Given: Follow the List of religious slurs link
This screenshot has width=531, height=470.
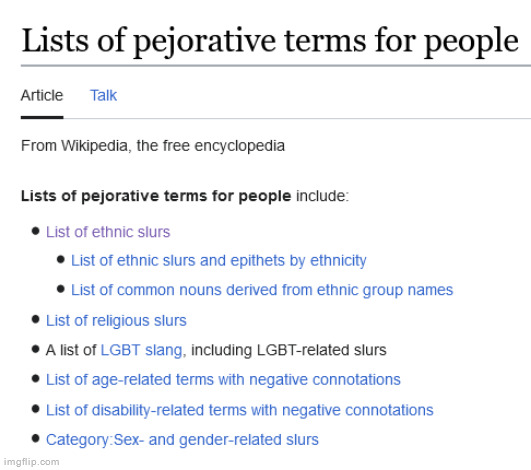Looking at the screenshot, I should tap(116, 321).
